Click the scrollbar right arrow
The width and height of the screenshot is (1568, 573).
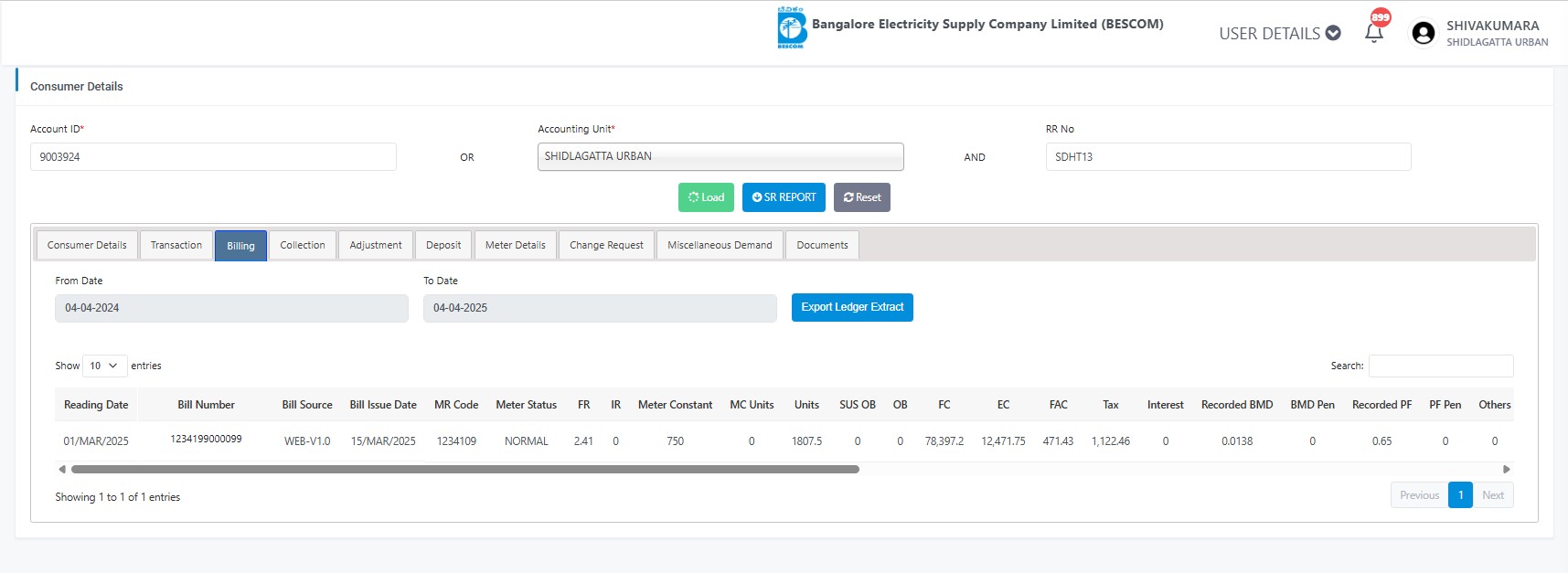click(x=1507, y=469)
